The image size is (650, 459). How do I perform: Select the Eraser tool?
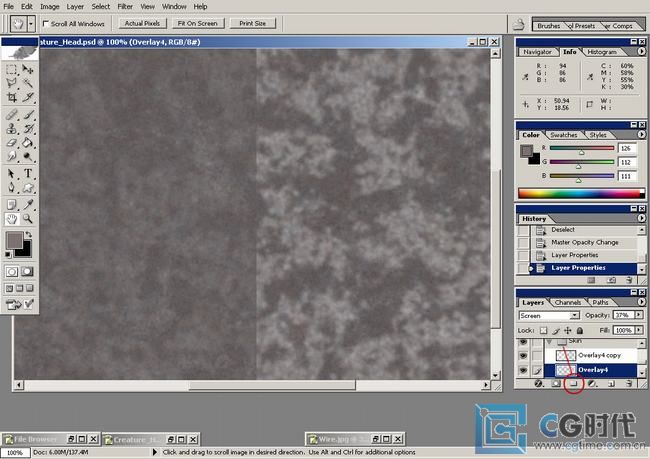pos(11,143)
